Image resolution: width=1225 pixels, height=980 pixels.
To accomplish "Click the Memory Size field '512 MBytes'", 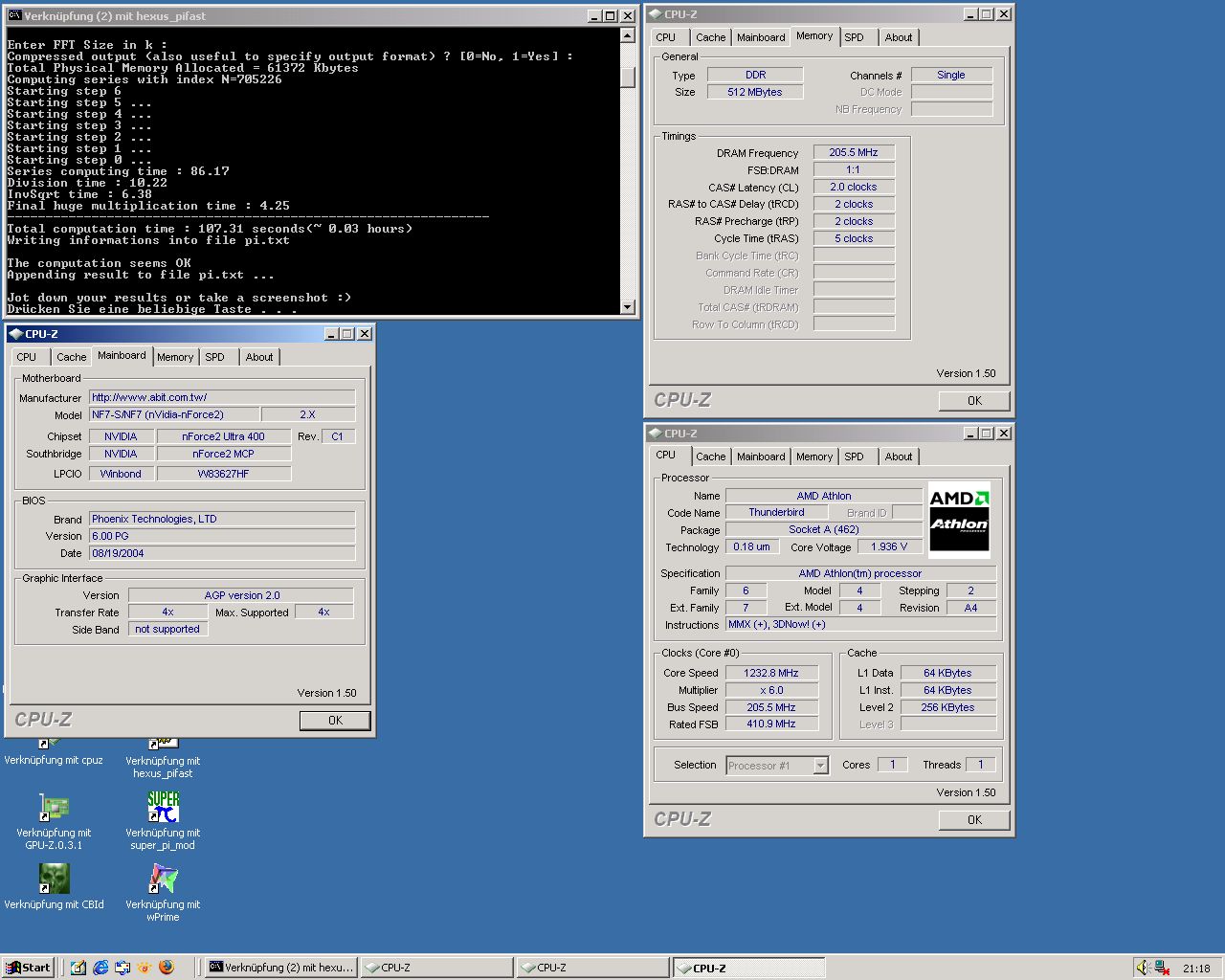I will [x=755, y=92].
